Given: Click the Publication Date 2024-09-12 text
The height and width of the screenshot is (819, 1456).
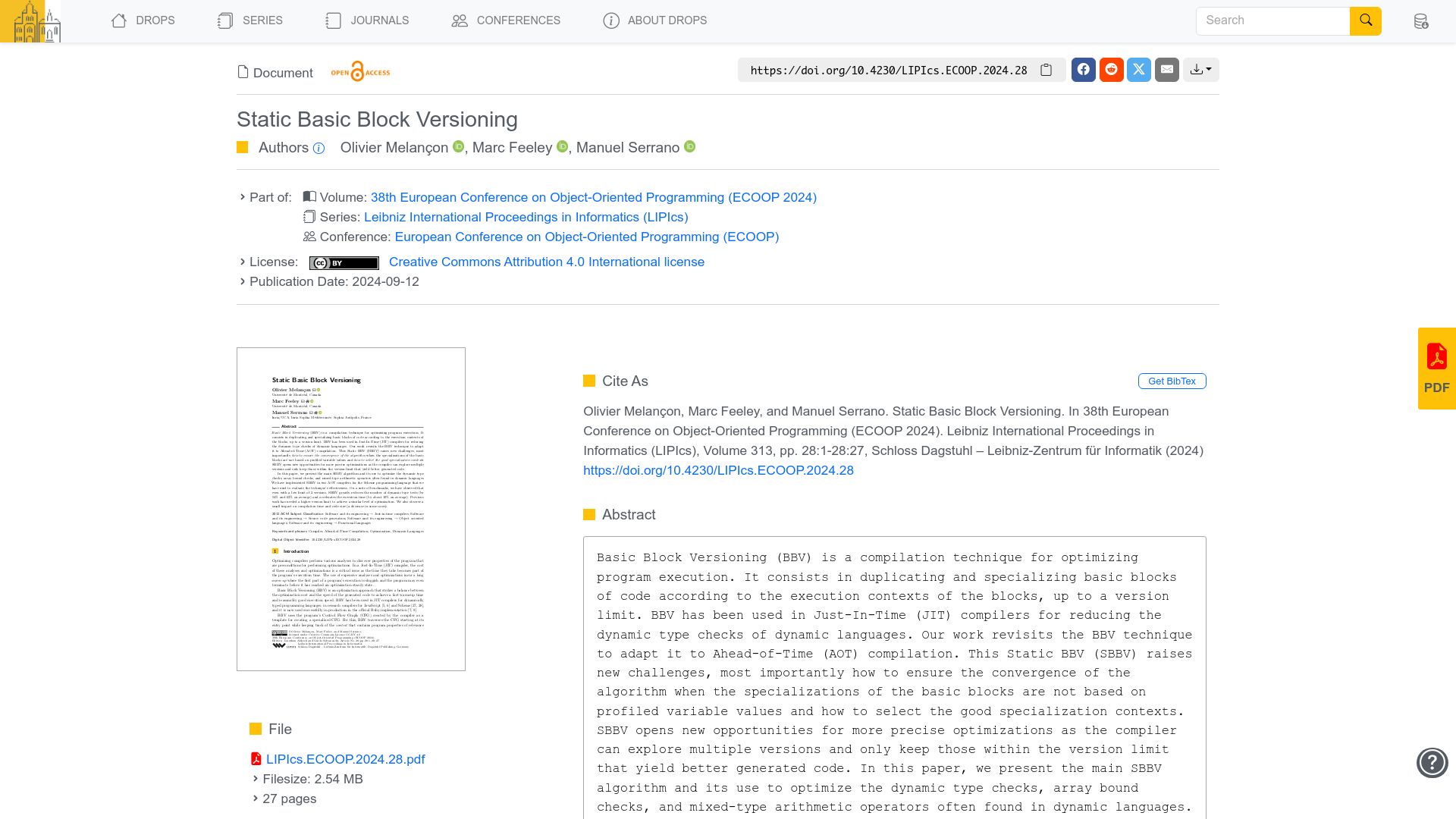Looking at the screenshot, I should coord(334,281).
